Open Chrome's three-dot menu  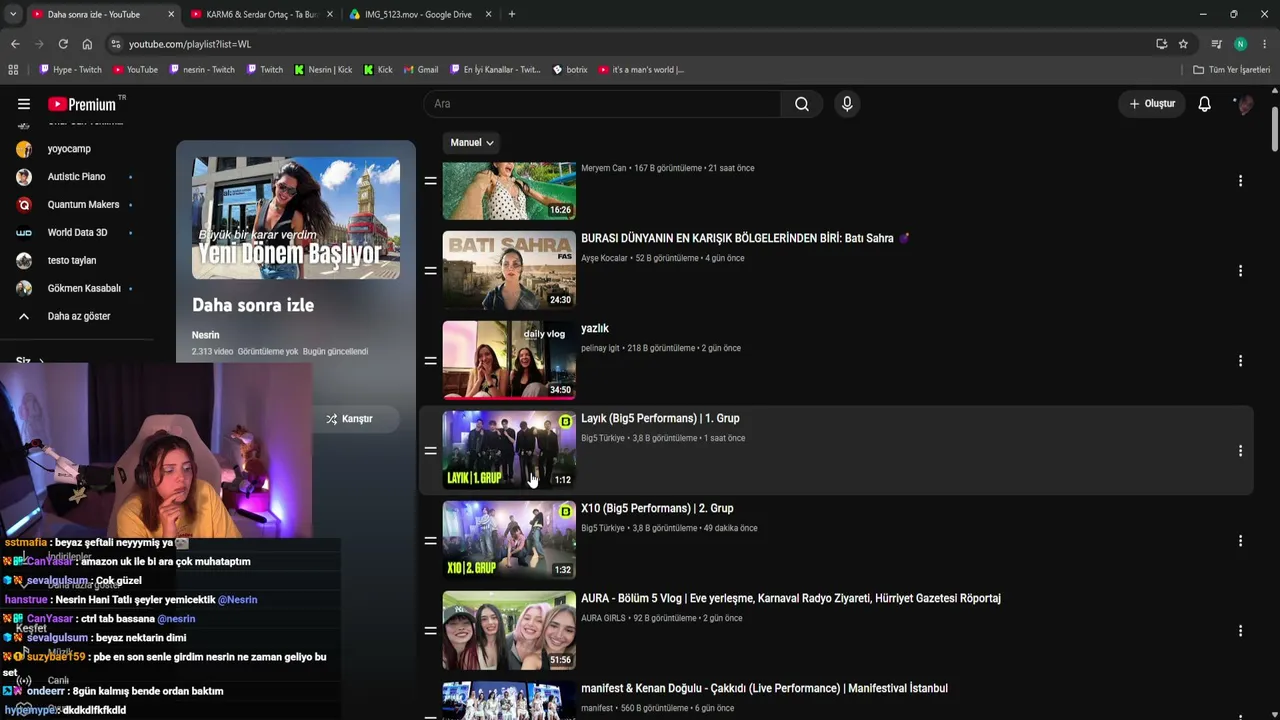coord(1265,44)
